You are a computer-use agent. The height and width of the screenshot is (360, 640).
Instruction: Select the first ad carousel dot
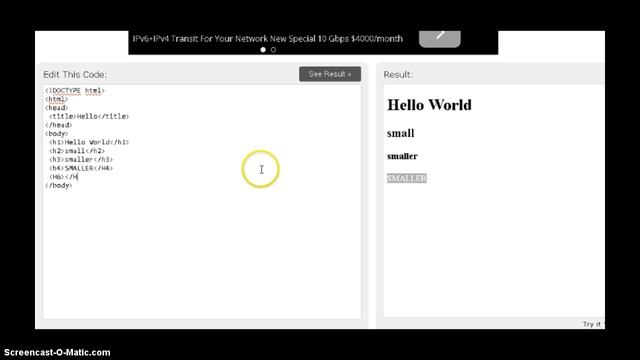263,50
